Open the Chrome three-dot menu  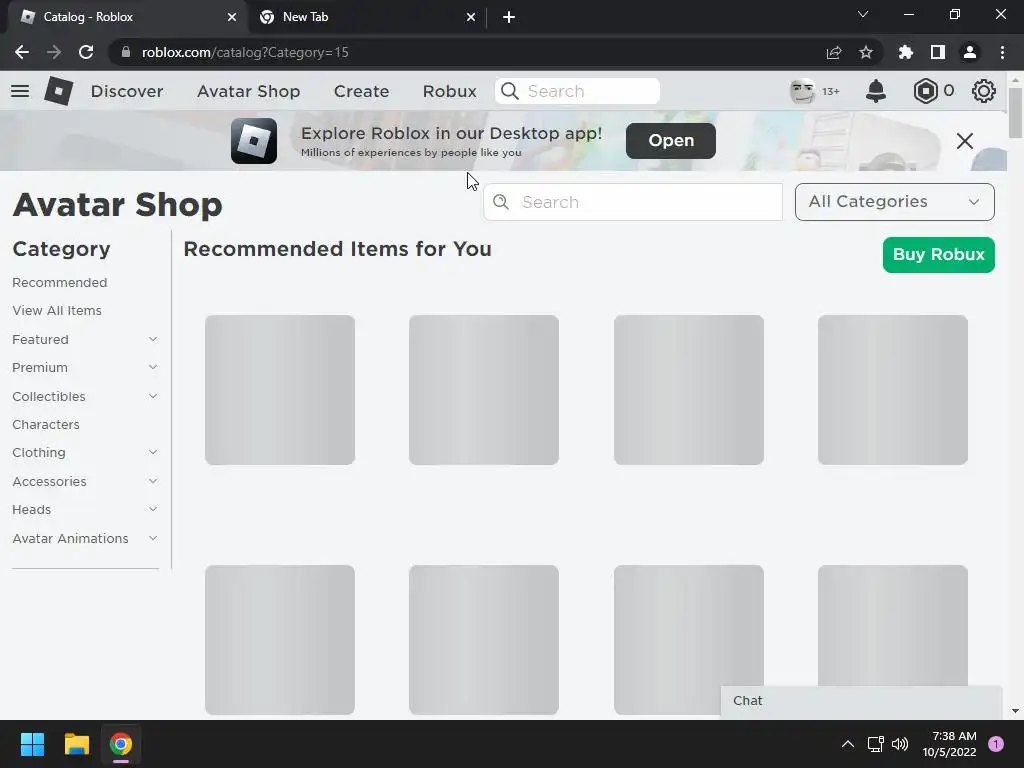tap(1002, 52)
